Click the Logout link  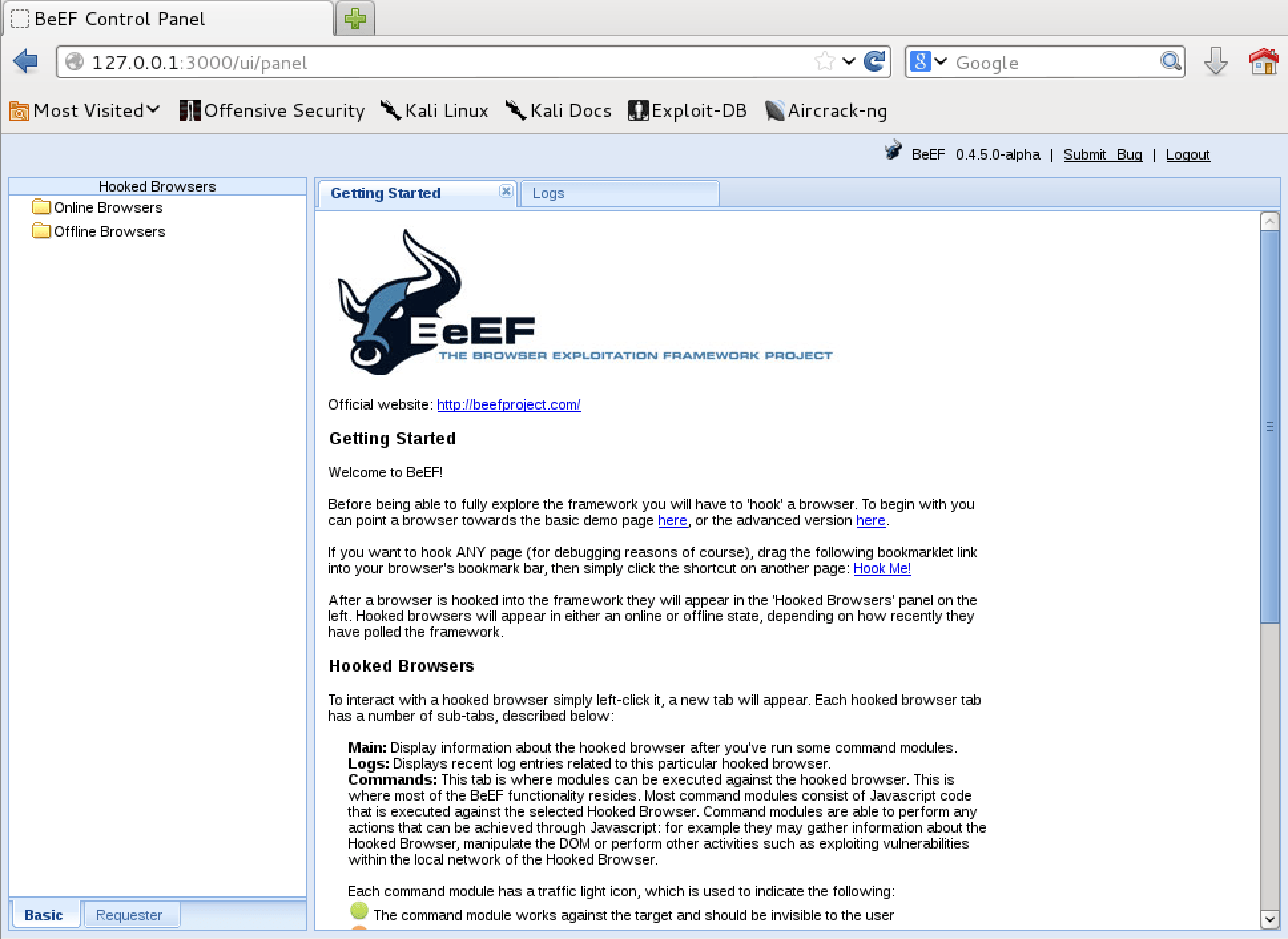pos(1188,154)
